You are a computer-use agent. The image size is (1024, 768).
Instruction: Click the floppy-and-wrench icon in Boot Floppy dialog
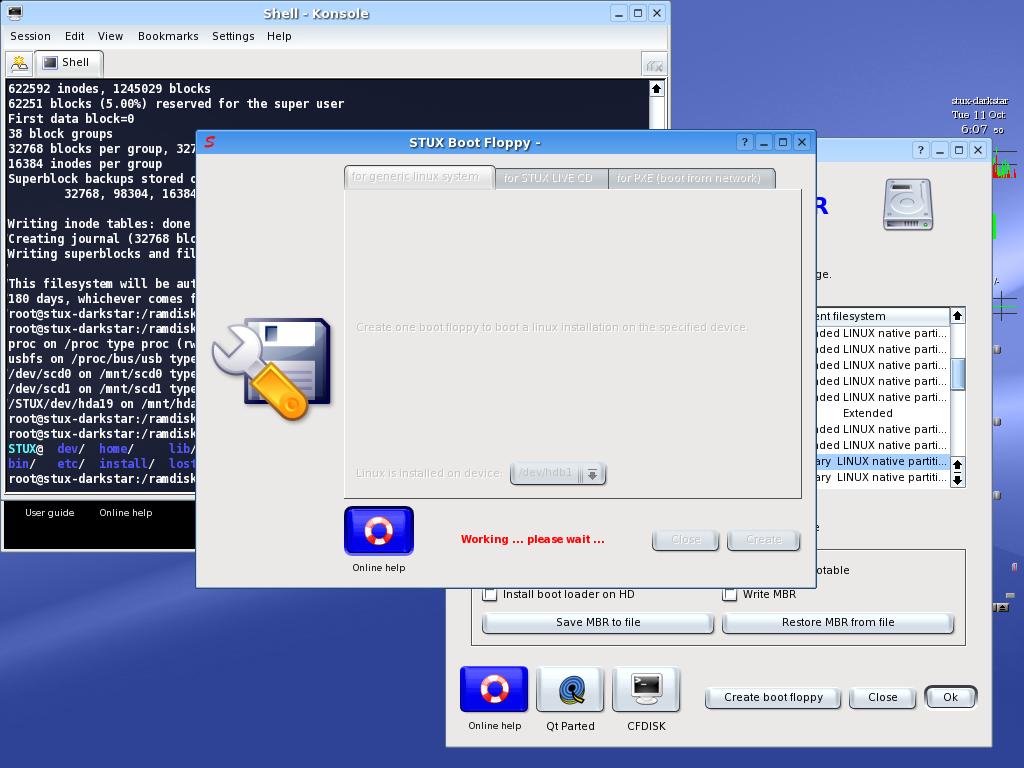tap(271, 368)
